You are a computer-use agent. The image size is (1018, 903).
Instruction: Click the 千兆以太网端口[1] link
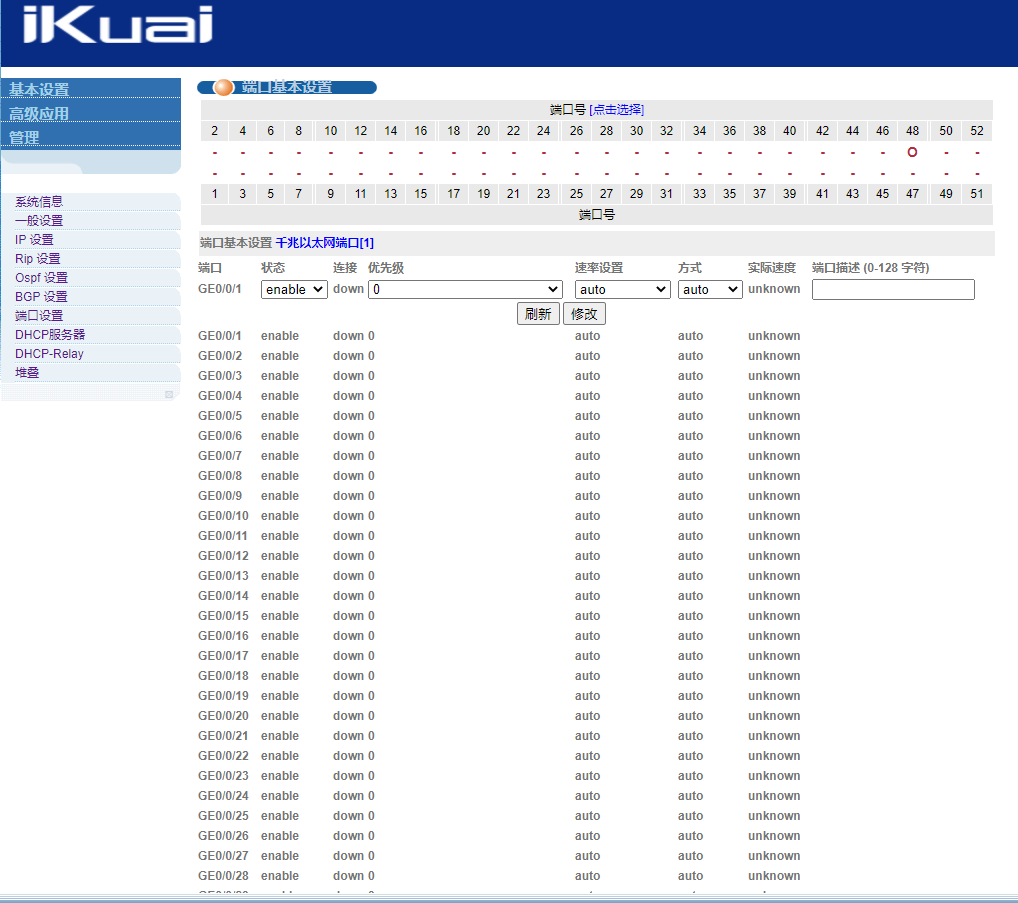tap(325, 243)
